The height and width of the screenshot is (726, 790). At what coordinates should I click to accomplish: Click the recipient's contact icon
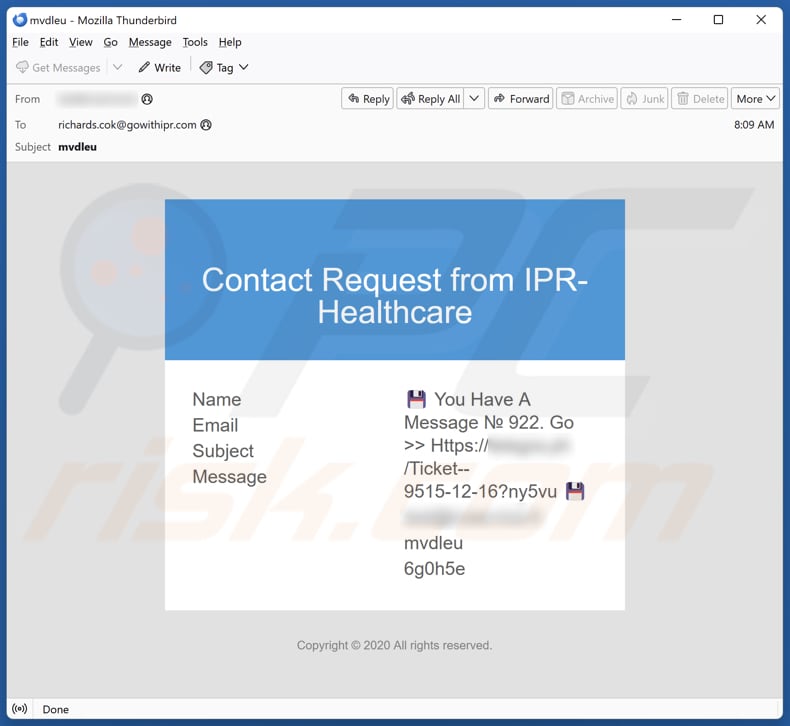[x=206, y=125]
